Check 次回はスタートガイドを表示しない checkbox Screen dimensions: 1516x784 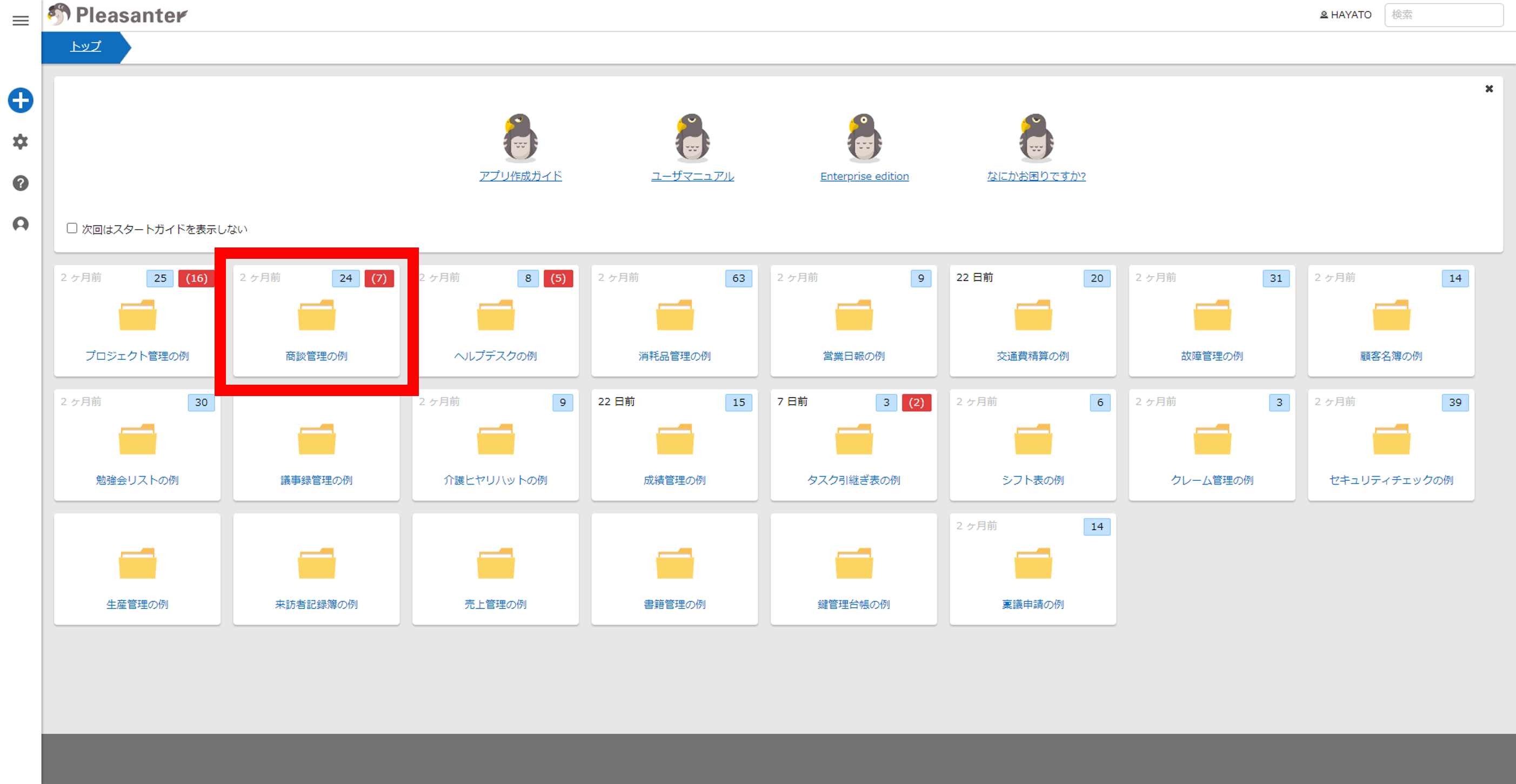pyautogui.click(x=72, y=228)
